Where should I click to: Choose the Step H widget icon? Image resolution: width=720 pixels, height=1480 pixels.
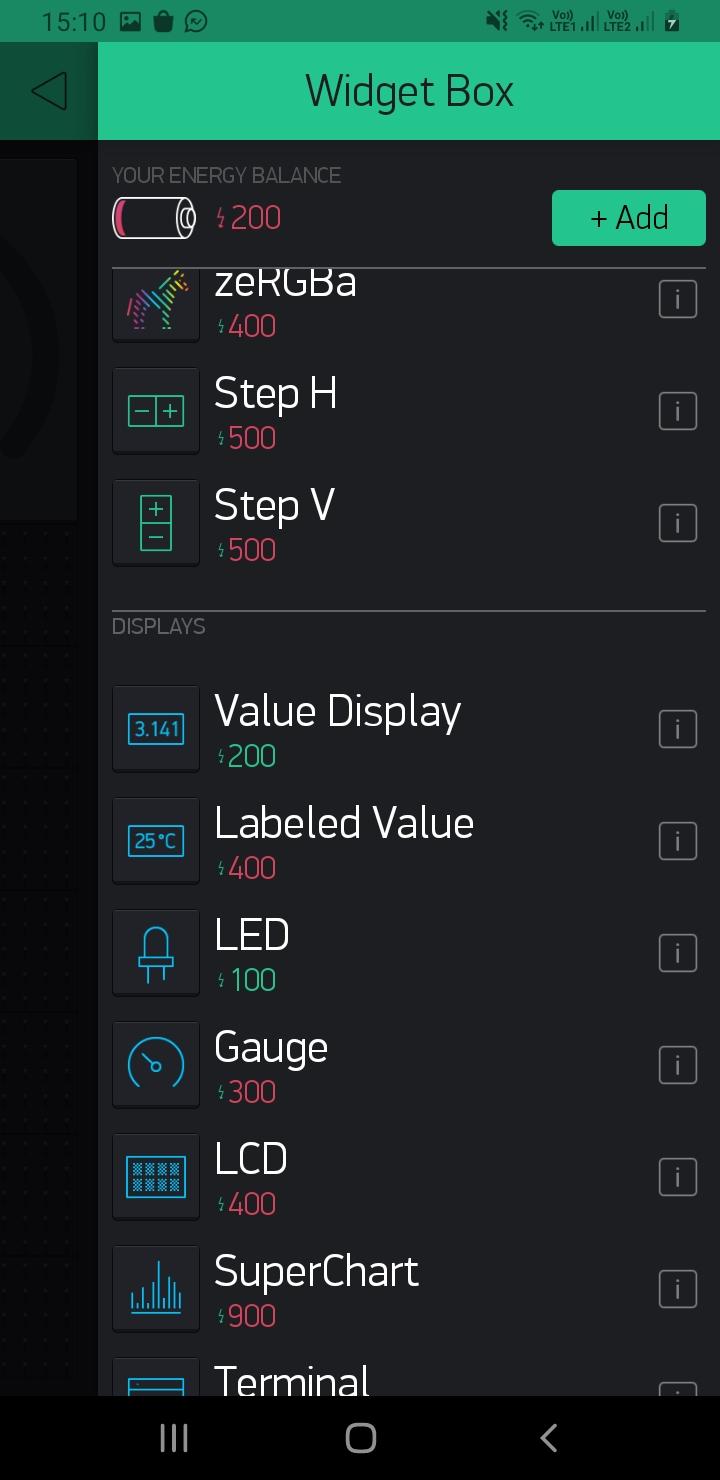[x=156, y=411]
